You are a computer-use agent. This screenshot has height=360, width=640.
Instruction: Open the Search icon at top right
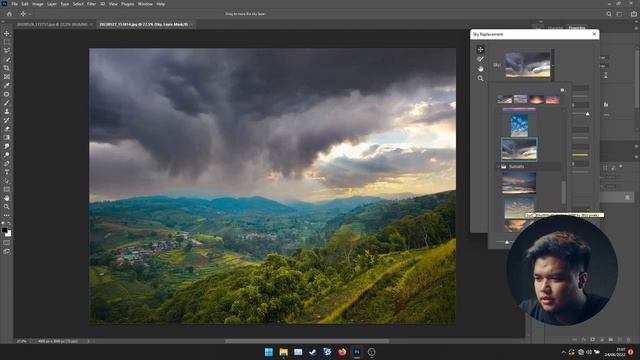[609, 14]
